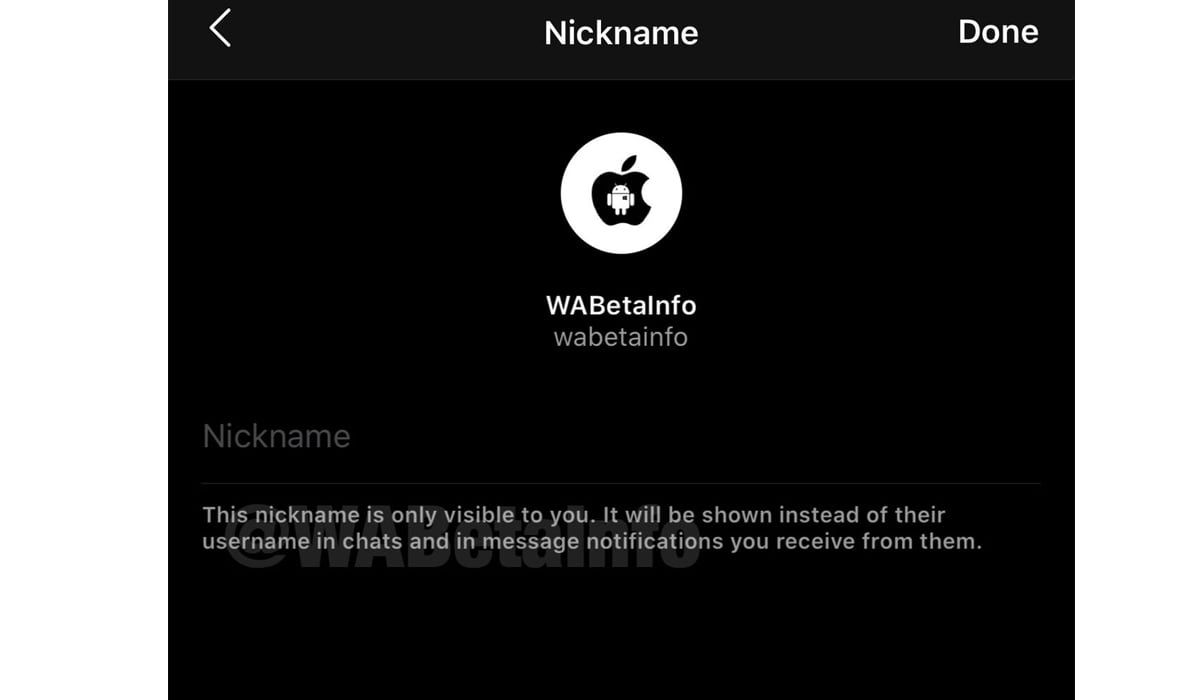Click the wabetainfo username text
This screenshot has width=1200, height=700.
tap(621, 337)
